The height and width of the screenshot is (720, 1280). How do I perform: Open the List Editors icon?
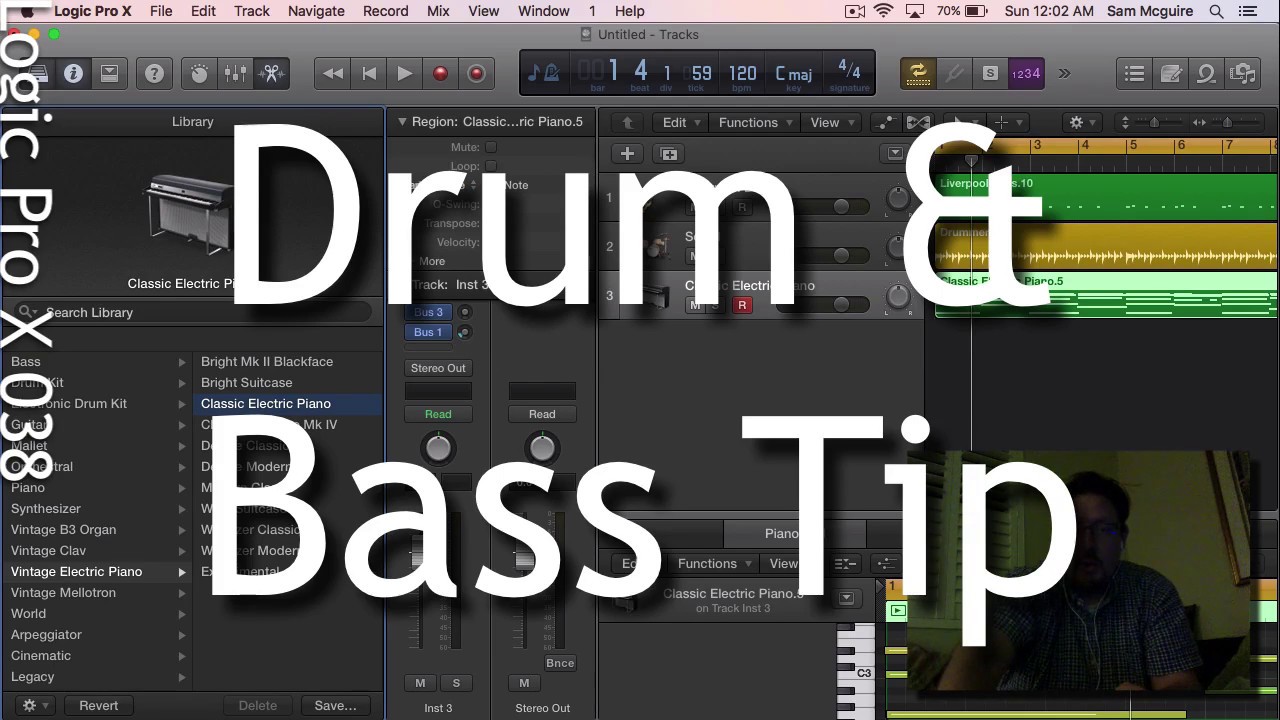click(1134, 73)
